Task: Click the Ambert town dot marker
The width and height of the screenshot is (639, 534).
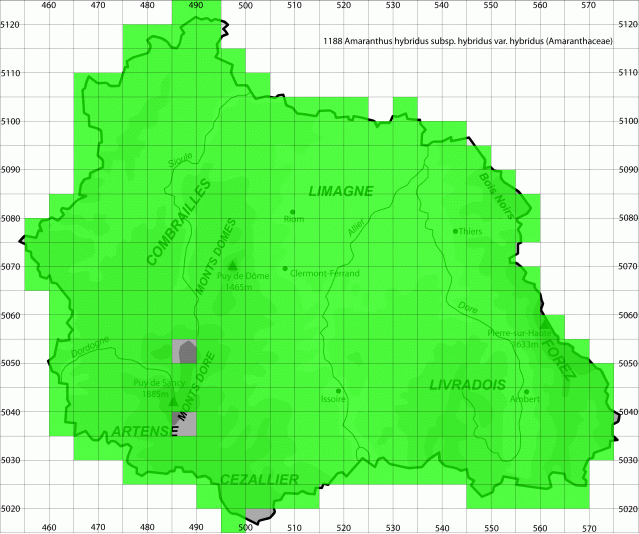Action: [x=527, y=392]
